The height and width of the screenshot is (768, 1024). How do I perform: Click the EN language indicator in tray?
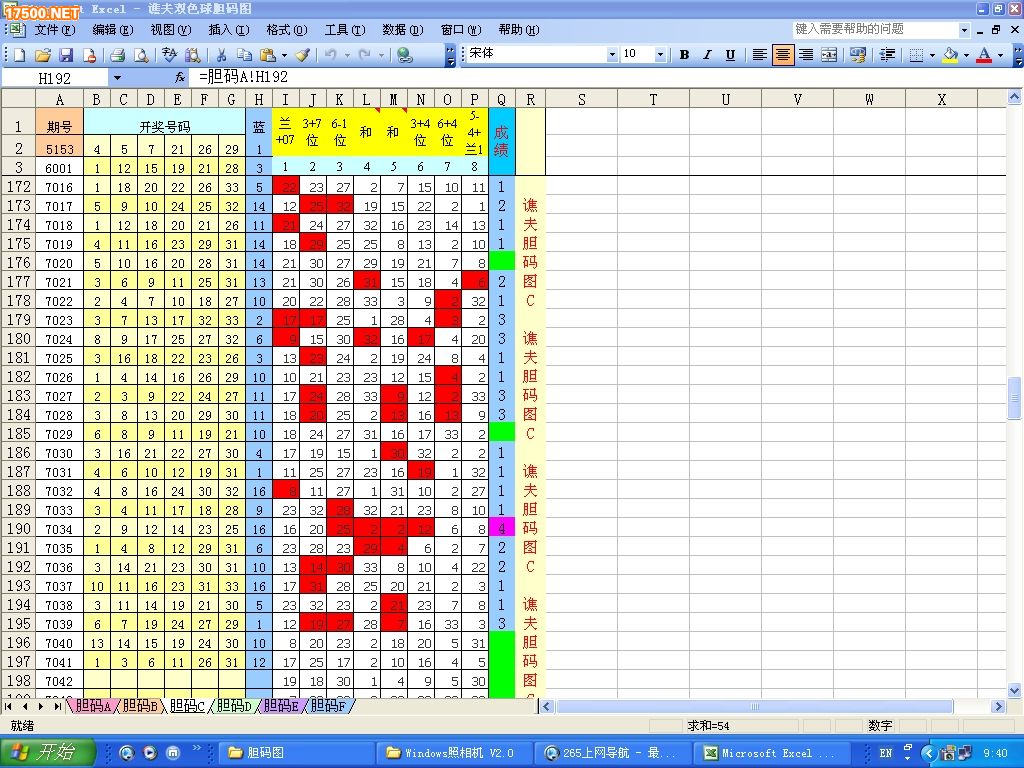click(886, 753)
